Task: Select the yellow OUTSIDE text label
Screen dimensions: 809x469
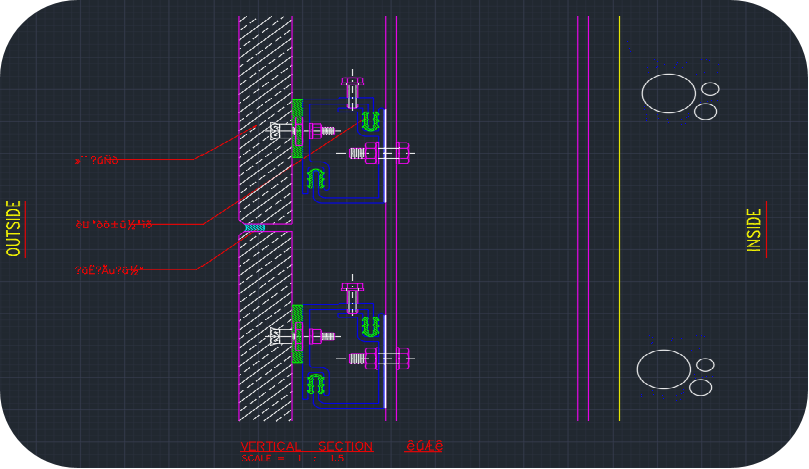Action: click(14, 229)
